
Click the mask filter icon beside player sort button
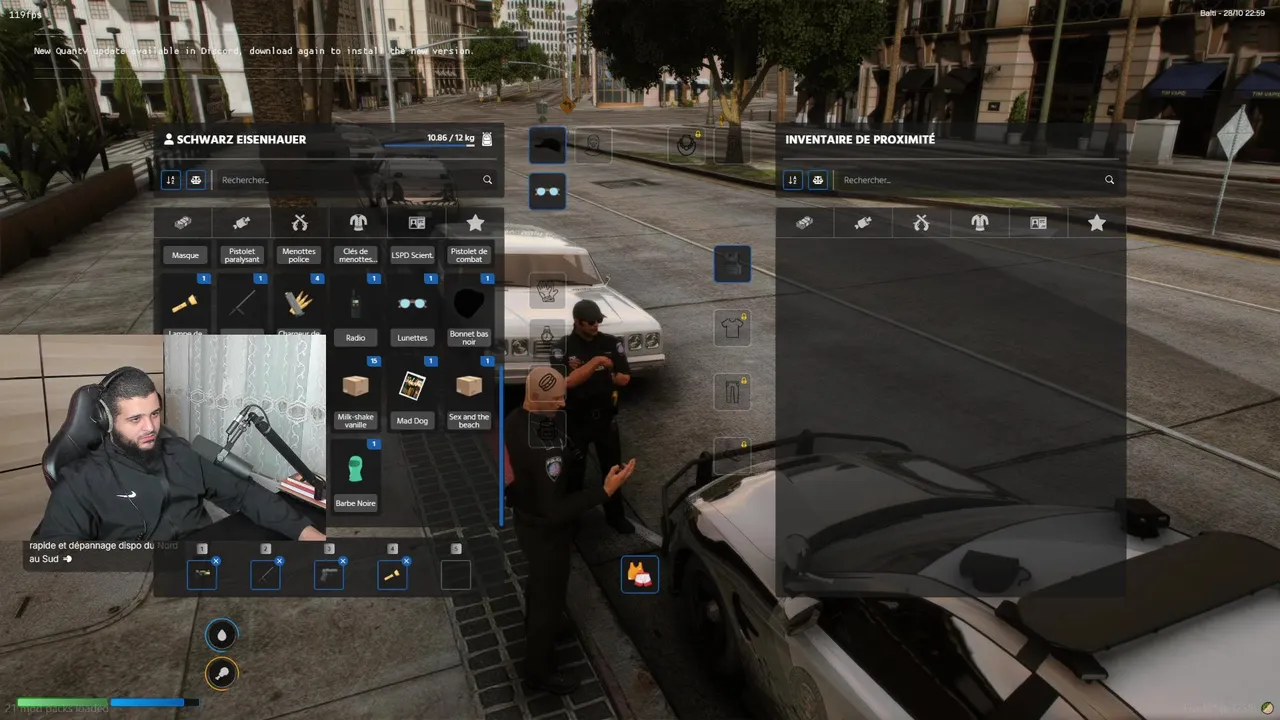click(195, 180)
